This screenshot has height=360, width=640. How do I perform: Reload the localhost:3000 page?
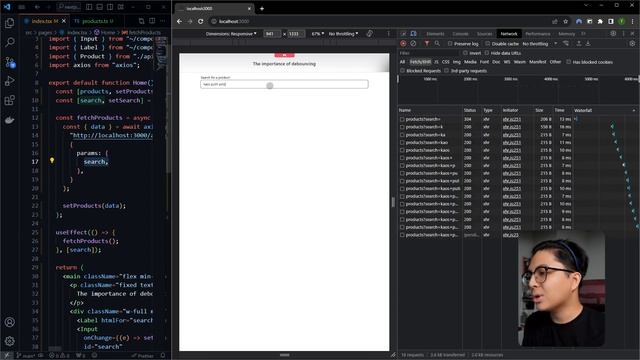coord(200,21)
